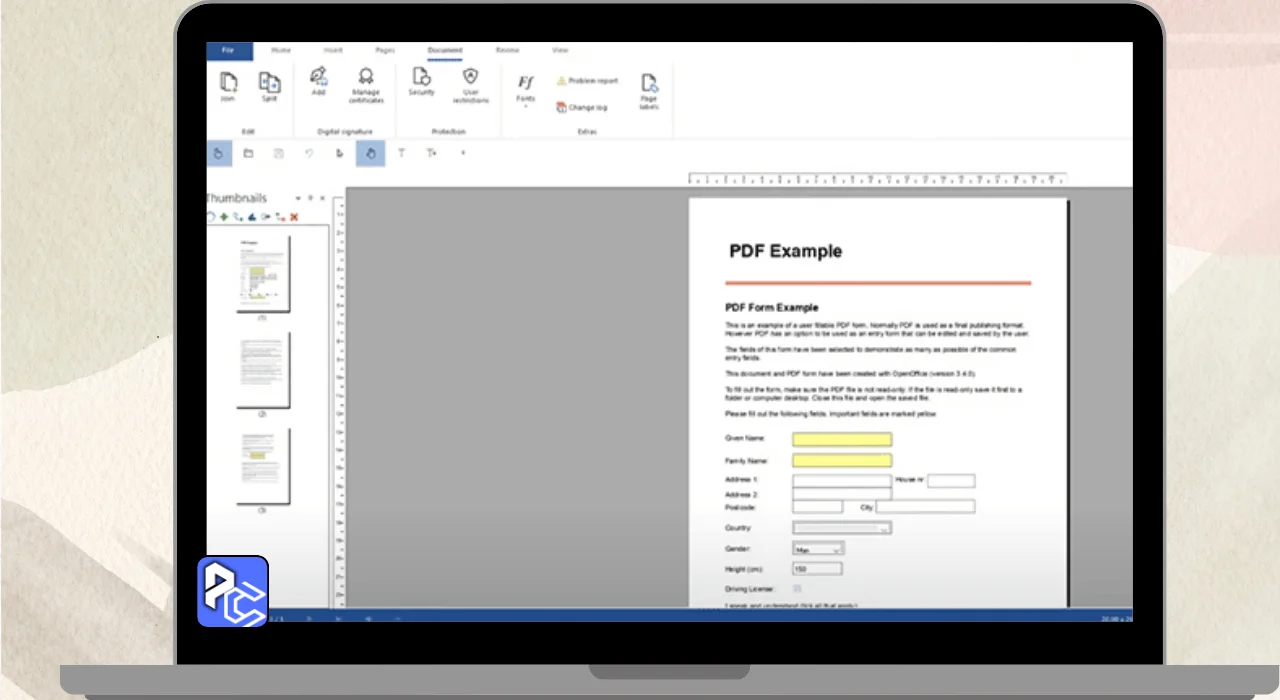
Task: Click the Address 1 field
Action: (842, 481)
